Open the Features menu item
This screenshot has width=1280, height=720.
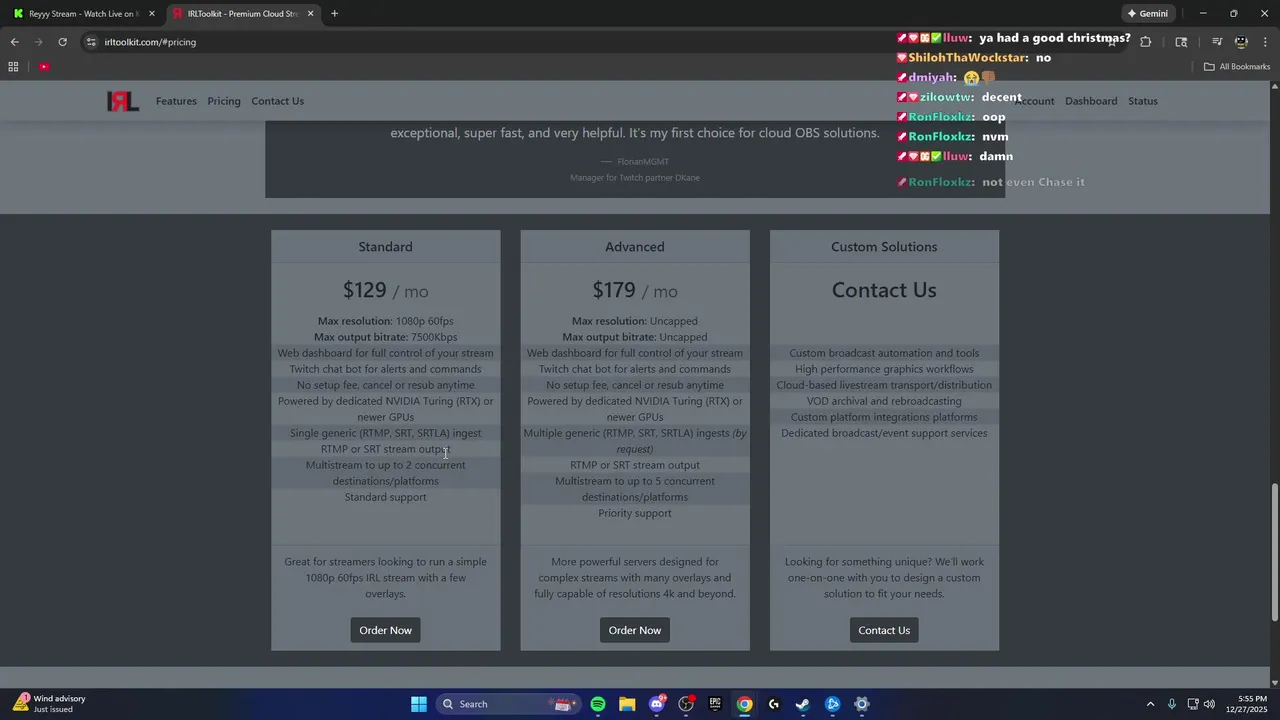(176, 101)
